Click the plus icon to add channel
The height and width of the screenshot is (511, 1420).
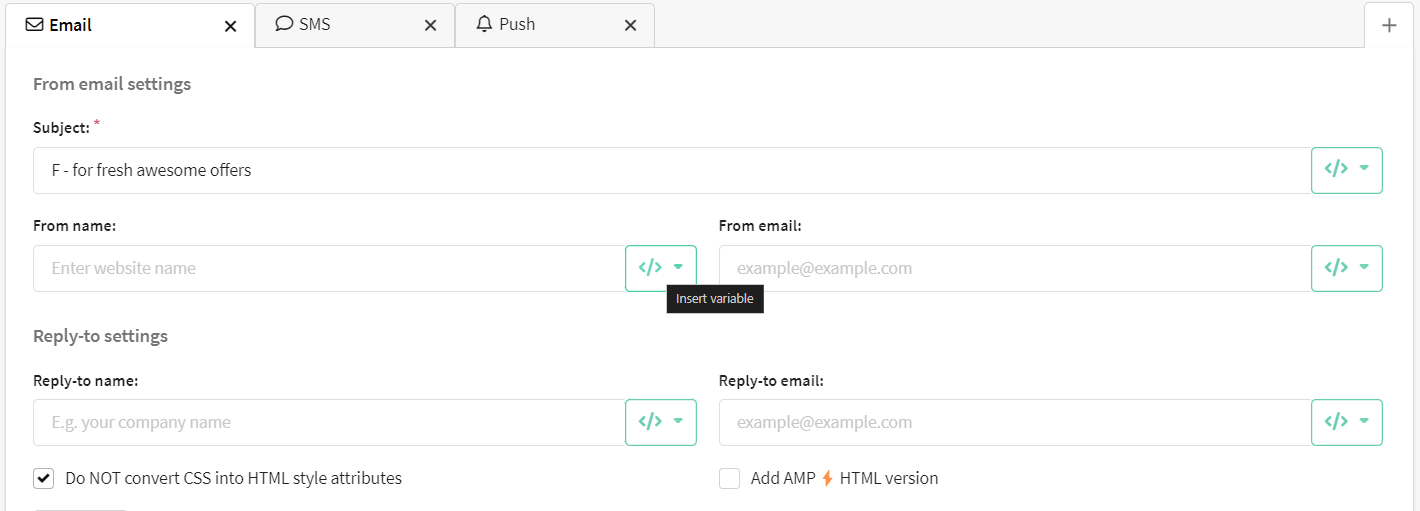pos(1389,25)
